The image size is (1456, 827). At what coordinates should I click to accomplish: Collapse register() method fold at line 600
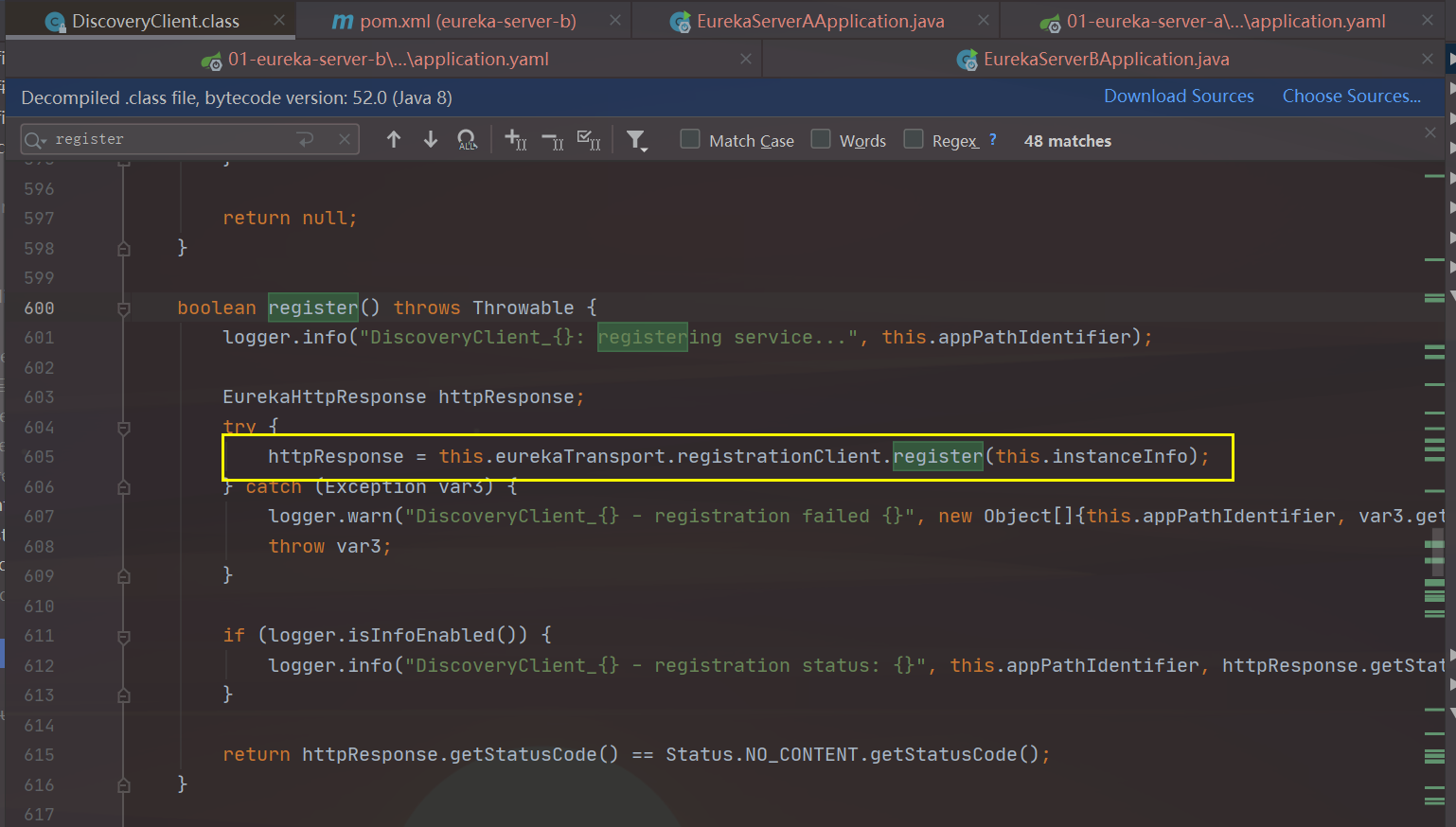(123, 308)
